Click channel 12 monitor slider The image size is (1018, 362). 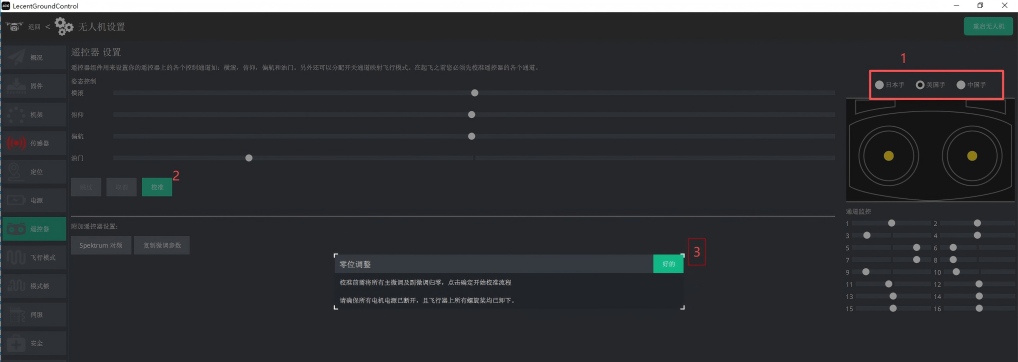coord(979,284)
